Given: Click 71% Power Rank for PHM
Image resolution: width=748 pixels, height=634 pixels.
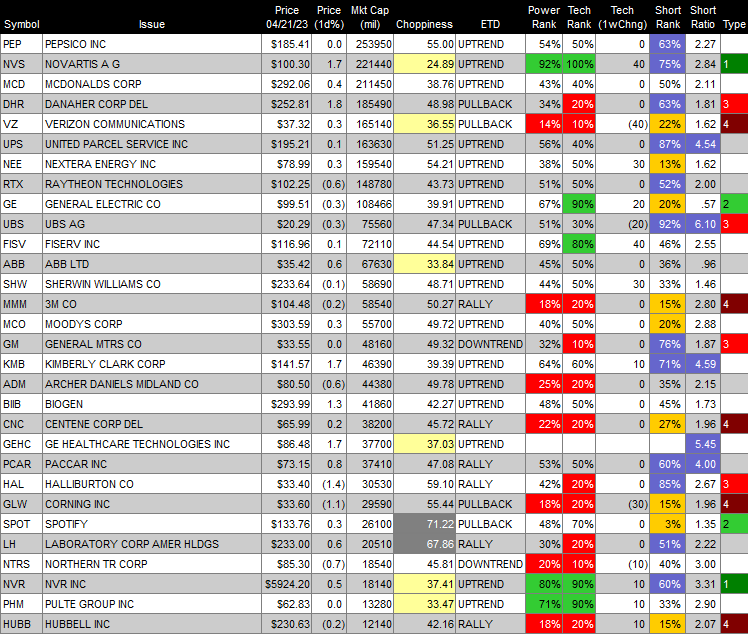Looking at the screenshot, I should [544, 605].
